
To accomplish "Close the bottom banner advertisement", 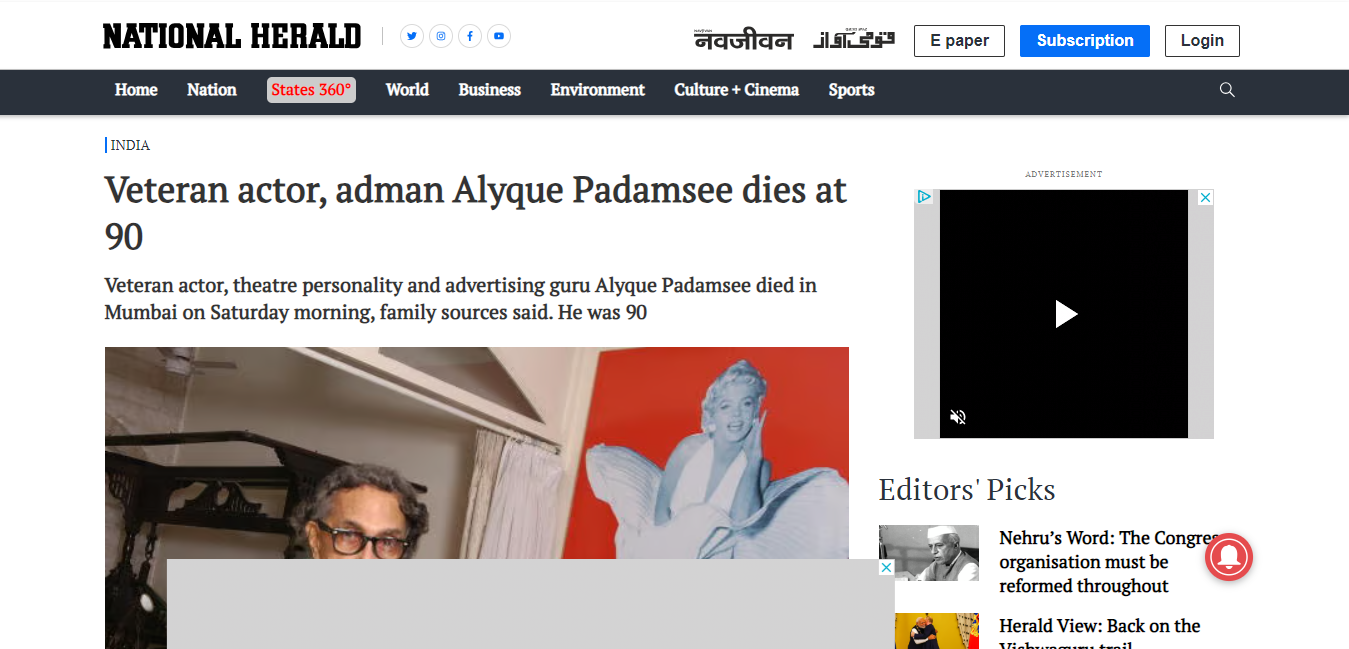I will (x=885, y=567).
